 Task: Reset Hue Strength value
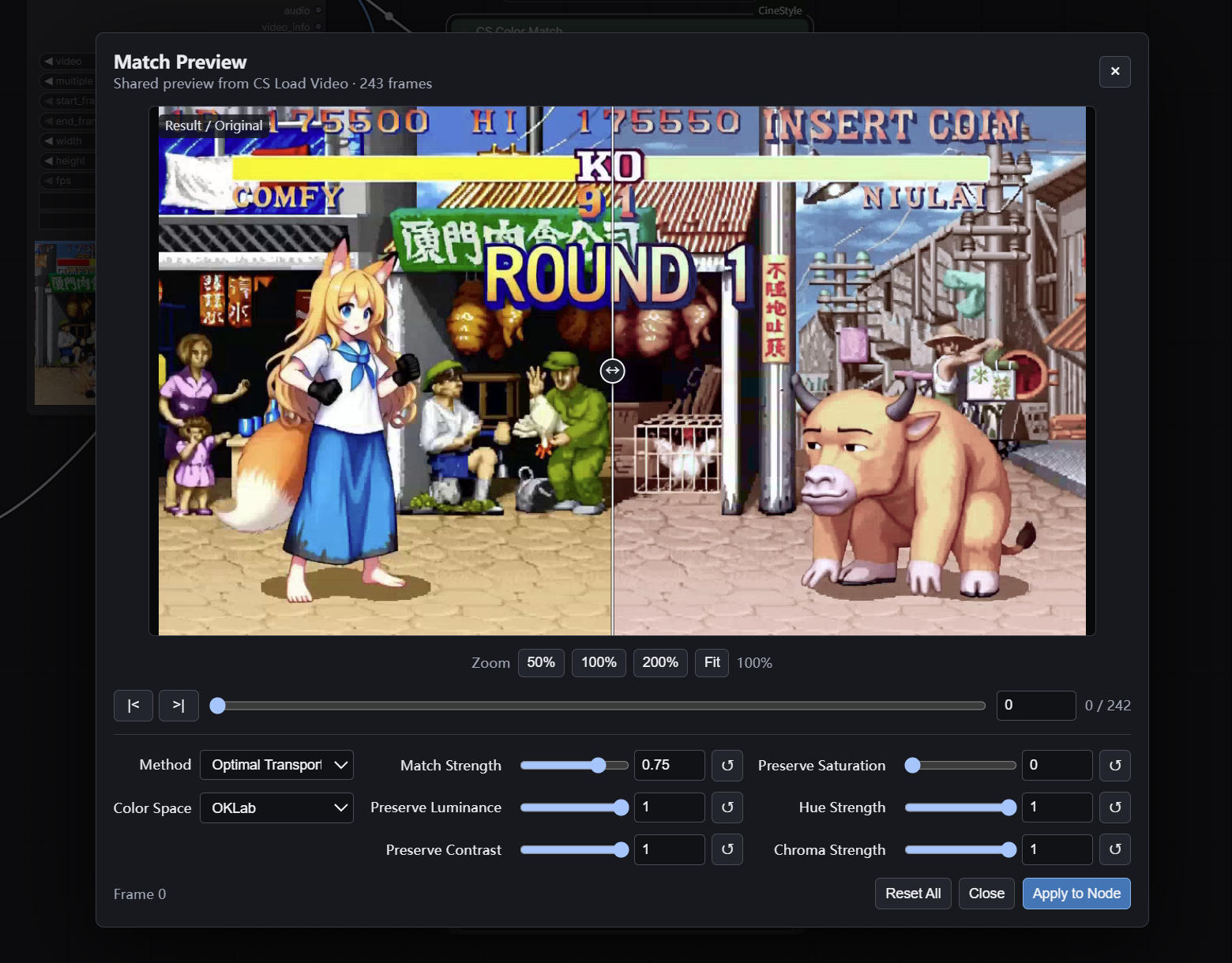coord(1114,807)
